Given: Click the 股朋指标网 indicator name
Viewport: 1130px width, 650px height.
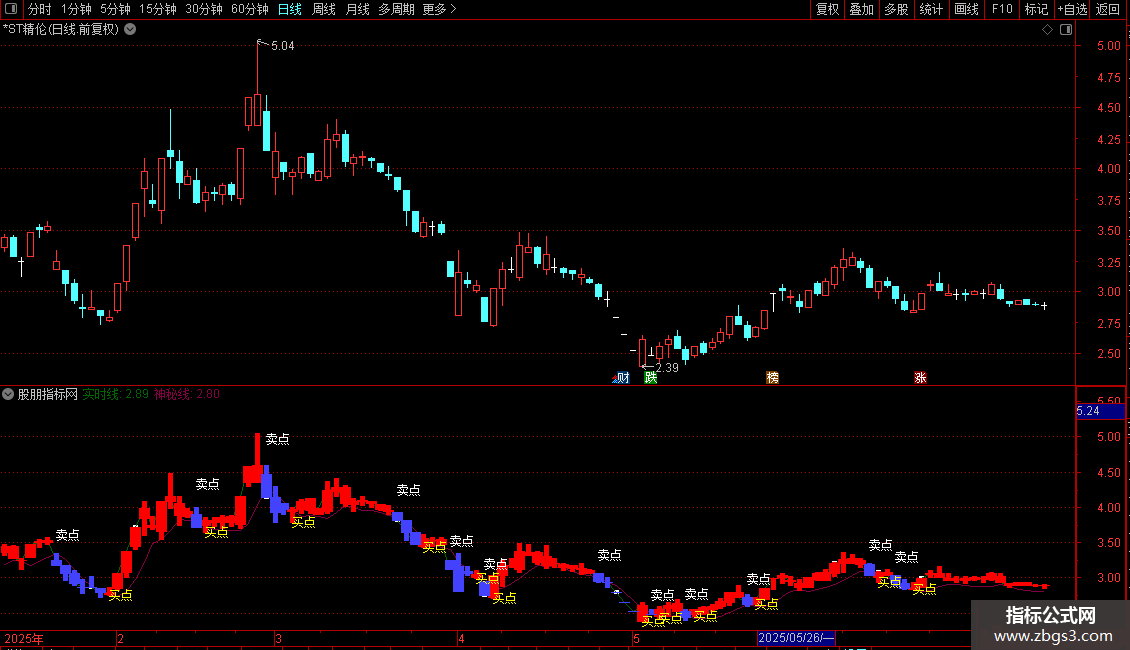Looking at the screenshot, I should tap(48, 394).
